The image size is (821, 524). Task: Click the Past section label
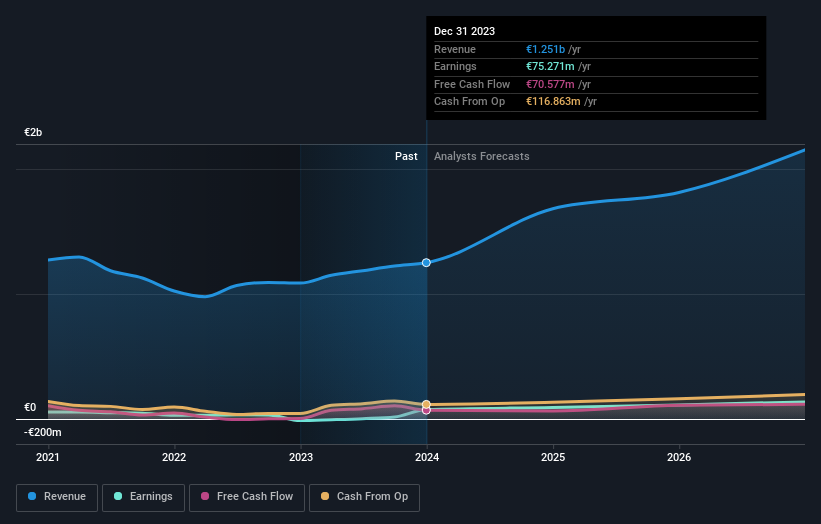coord(406,156)
